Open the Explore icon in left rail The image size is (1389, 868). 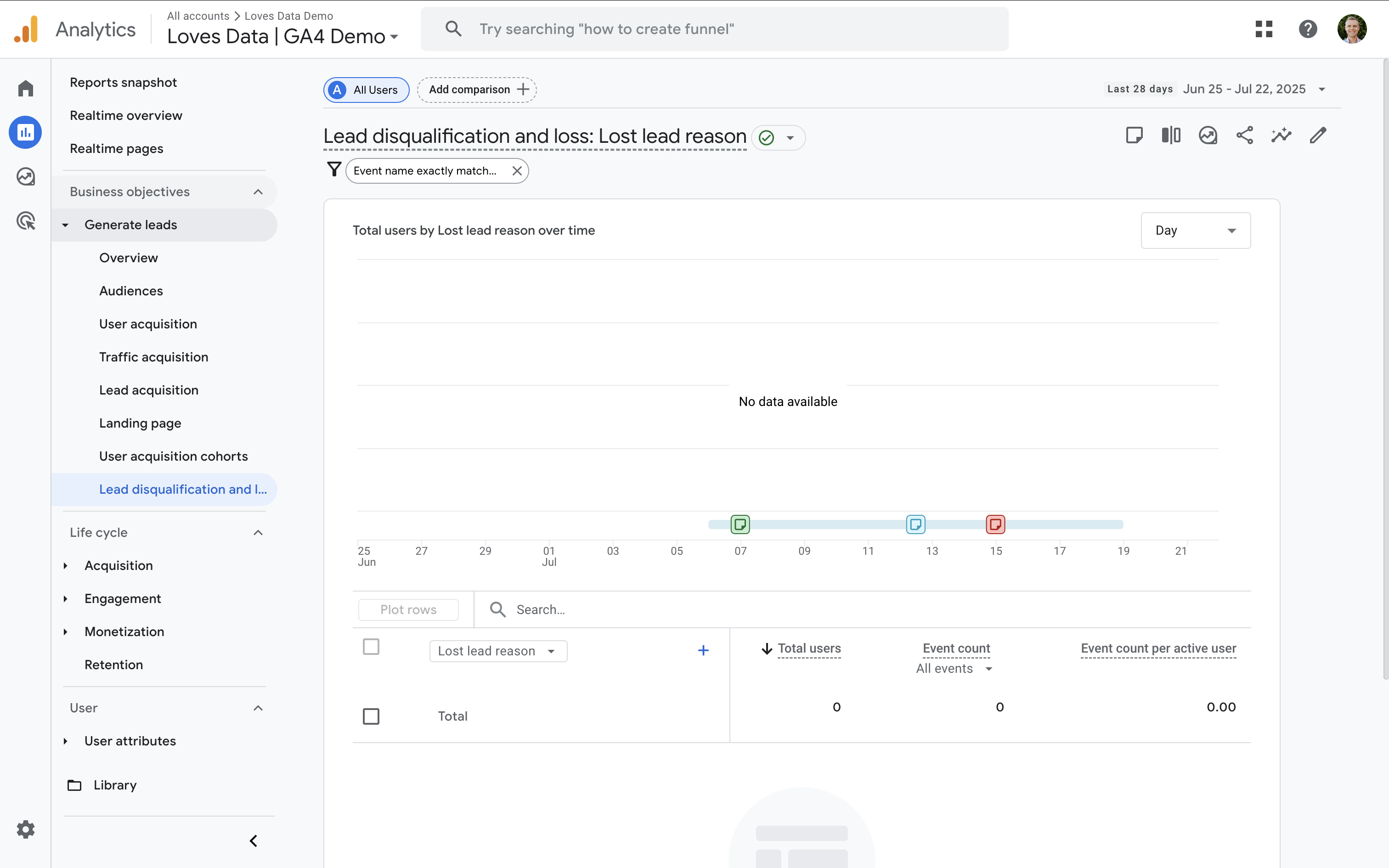pos(25,176)
